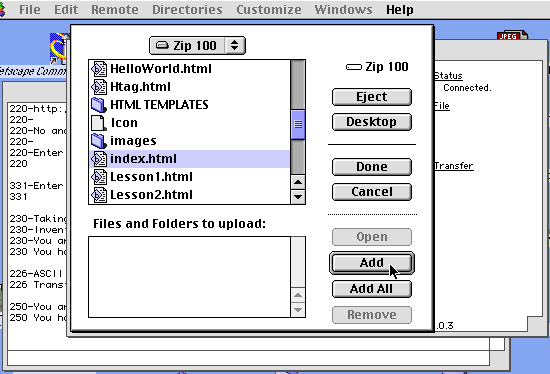Click the Lesson2.html file icon

click(99, 194)
